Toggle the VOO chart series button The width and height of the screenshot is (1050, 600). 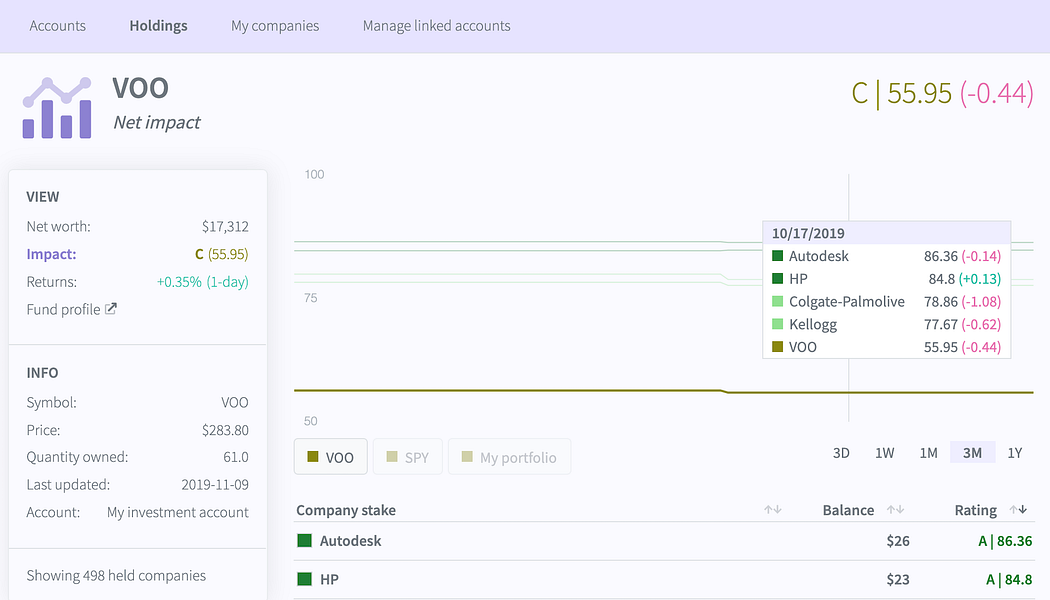coord(331,457)
